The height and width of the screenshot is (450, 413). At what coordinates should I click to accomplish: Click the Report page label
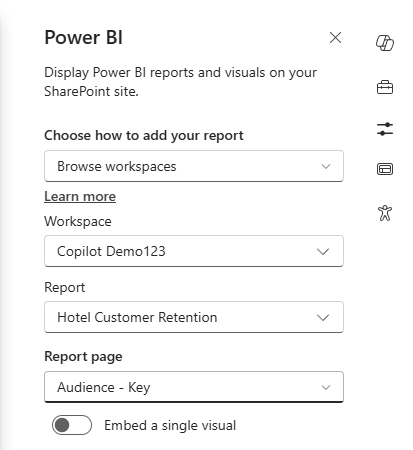[x=83, y=357]
